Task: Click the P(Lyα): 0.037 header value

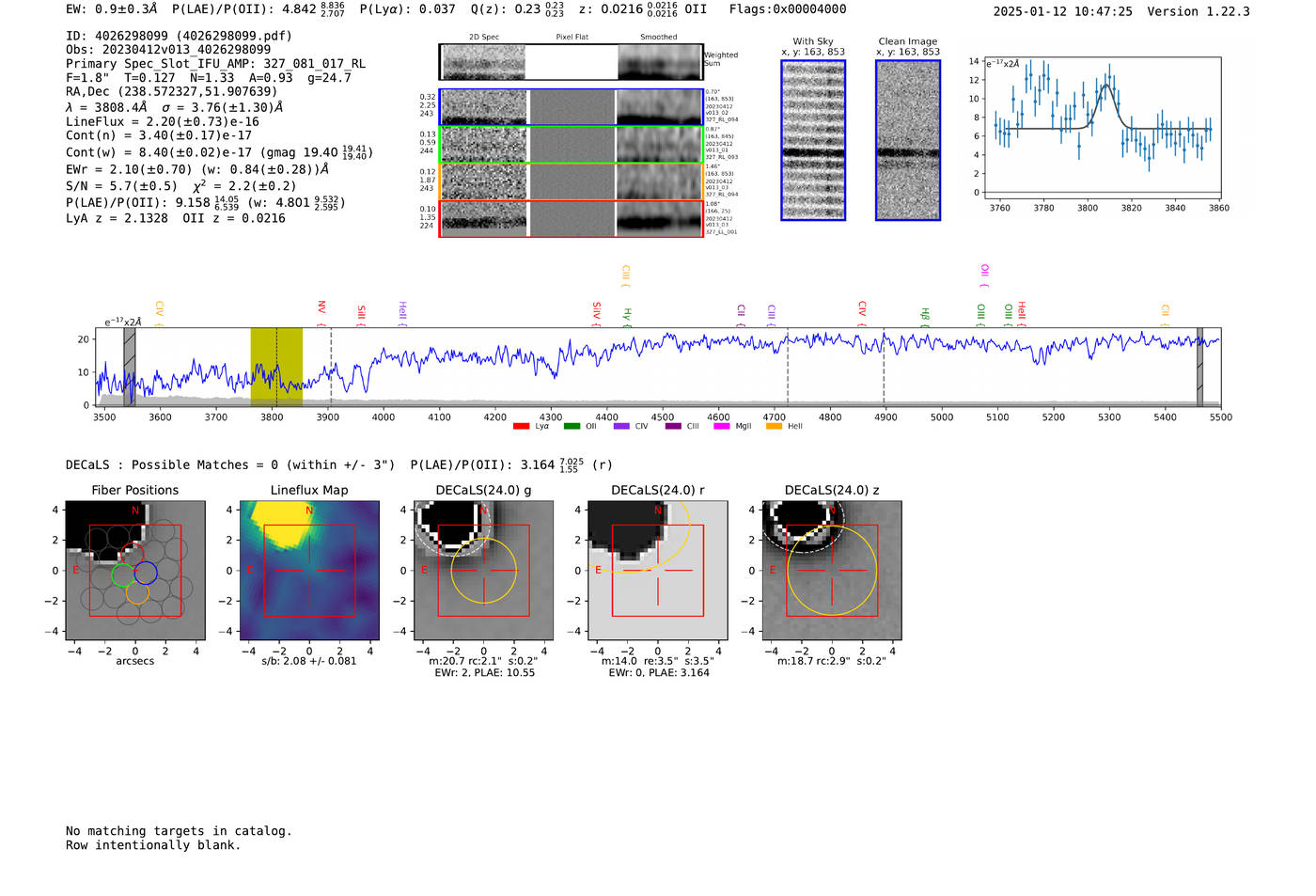Action: pos(407,9)
